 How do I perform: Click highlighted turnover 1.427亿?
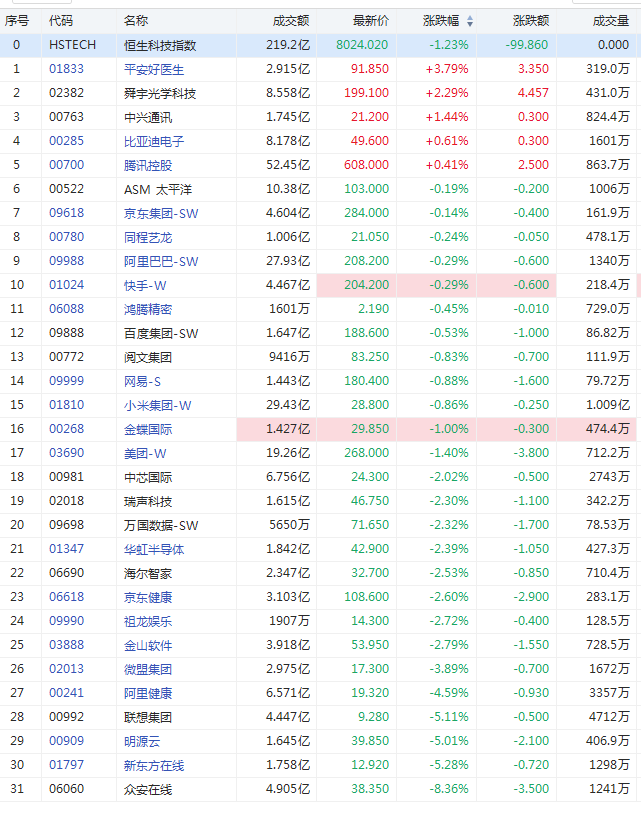pos(288,429)
